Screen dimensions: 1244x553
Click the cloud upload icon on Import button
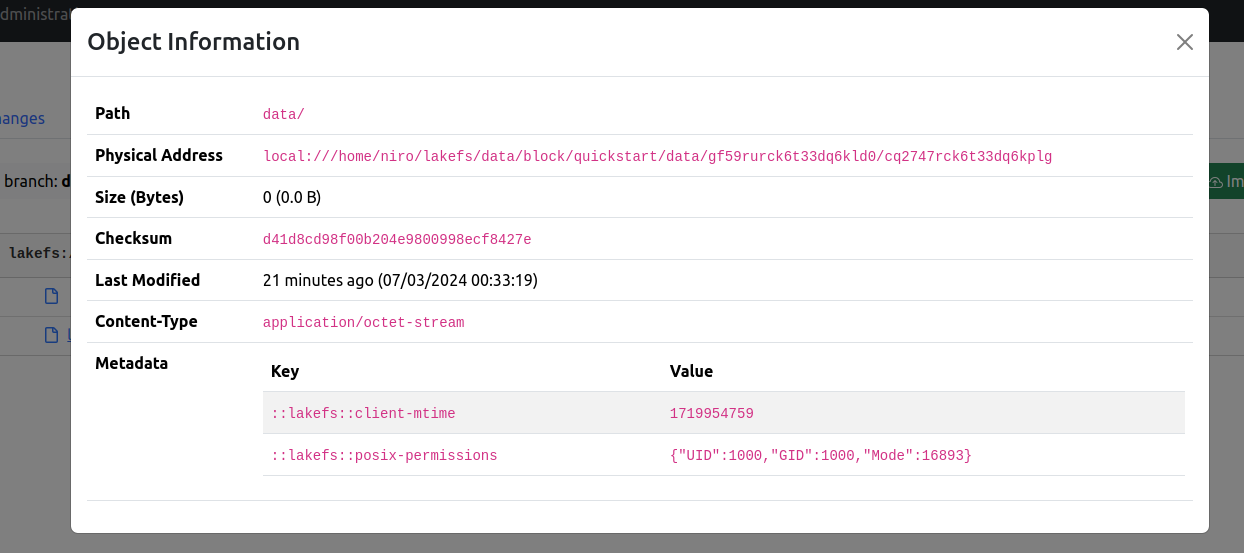coord(1217,182)
